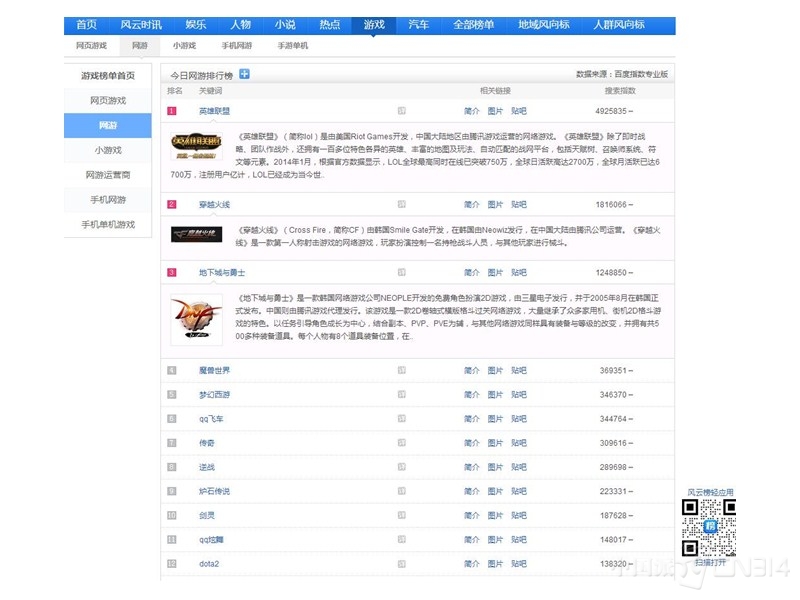Expand details icon in 逆战 row
The width and height of the screenshot is (800, 600).
pyautogui.click(x=402, y=467)
